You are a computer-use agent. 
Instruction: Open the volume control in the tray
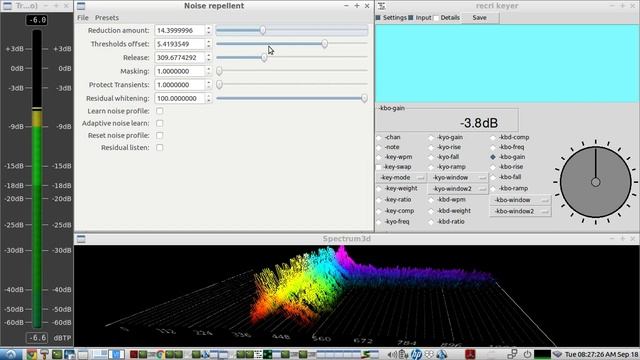391,354
